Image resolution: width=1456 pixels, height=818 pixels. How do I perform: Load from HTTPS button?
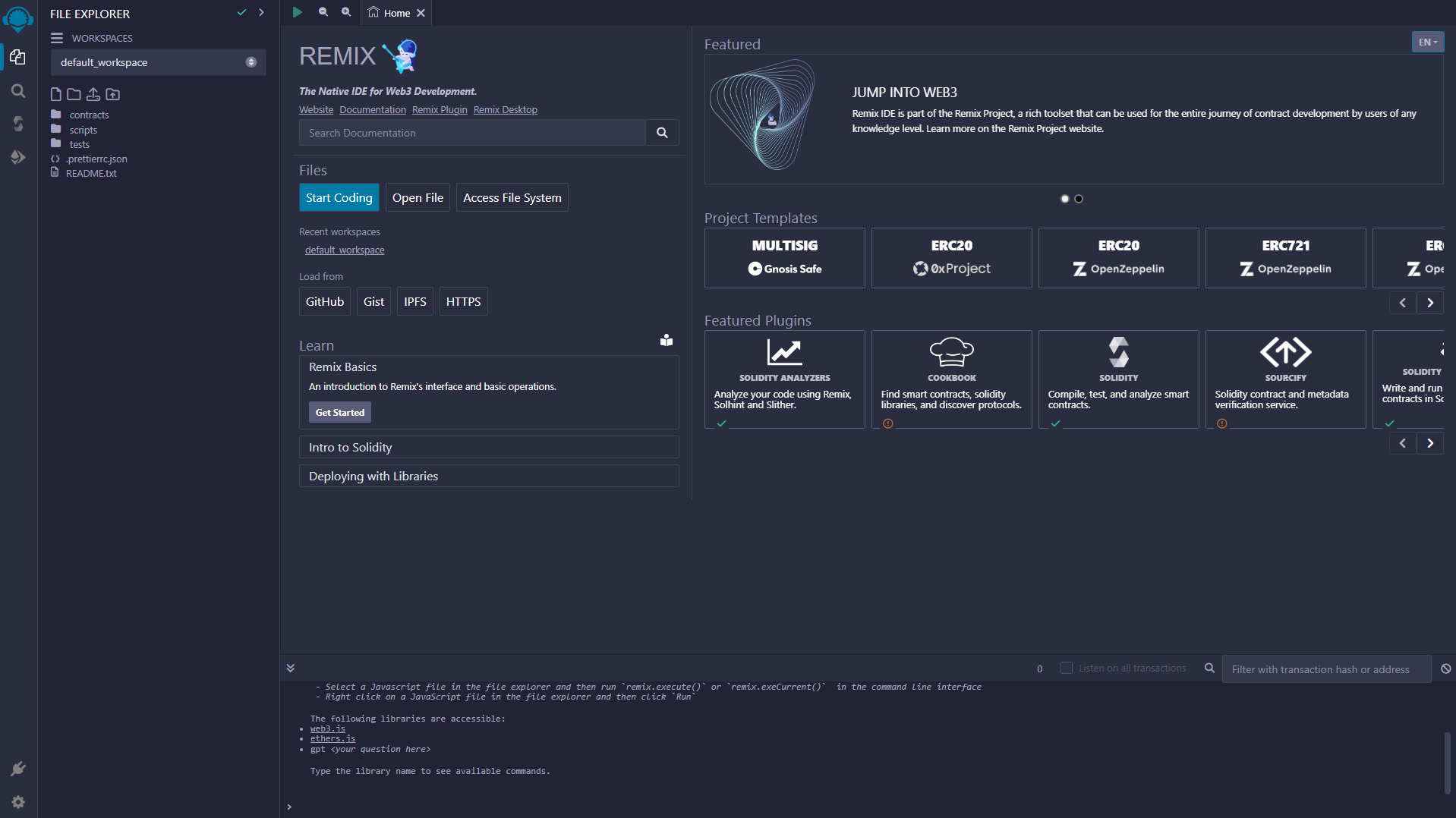pyautogui.click(x=464, y=301)
